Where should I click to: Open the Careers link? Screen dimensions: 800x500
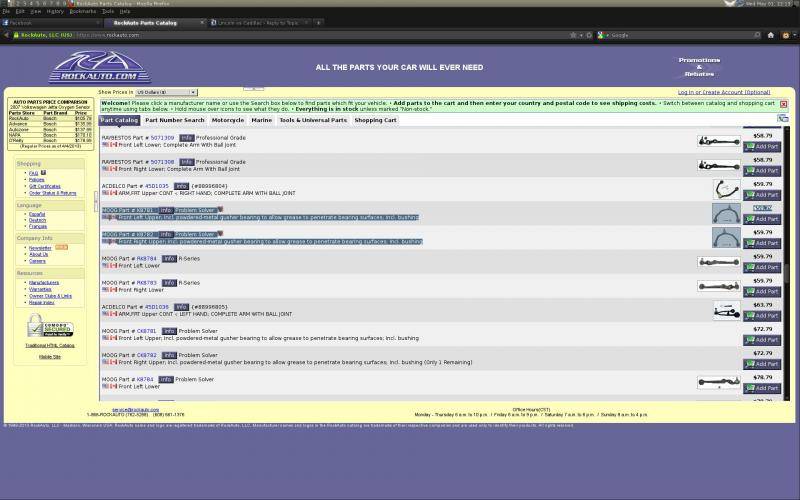coord(37,261)
